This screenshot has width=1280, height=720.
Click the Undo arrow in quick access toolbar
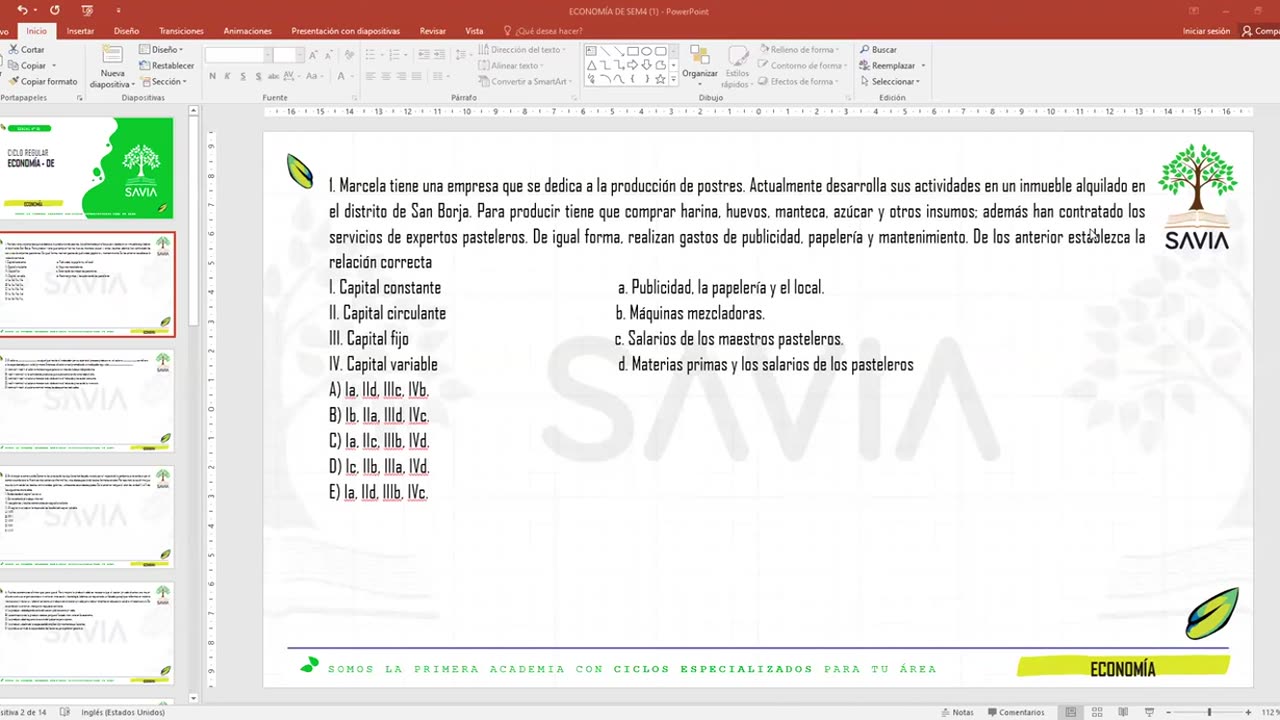point(21,10)
